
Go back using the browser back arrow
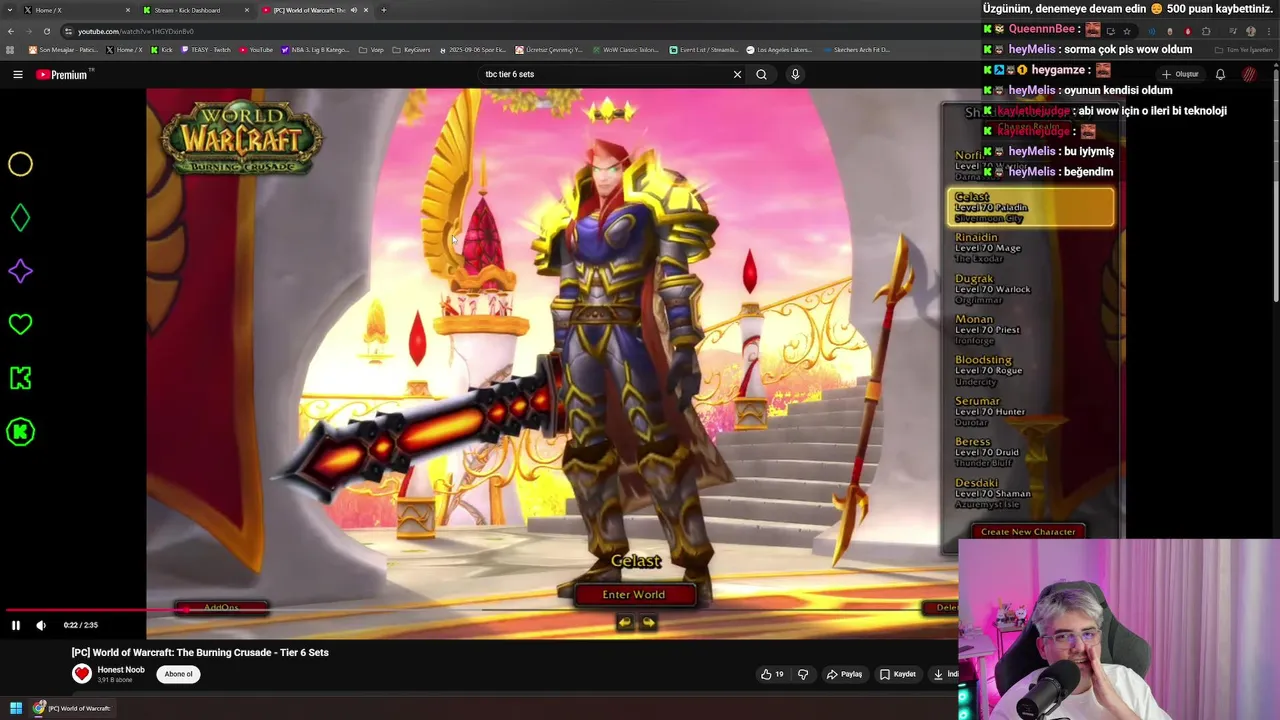[11, 31]
